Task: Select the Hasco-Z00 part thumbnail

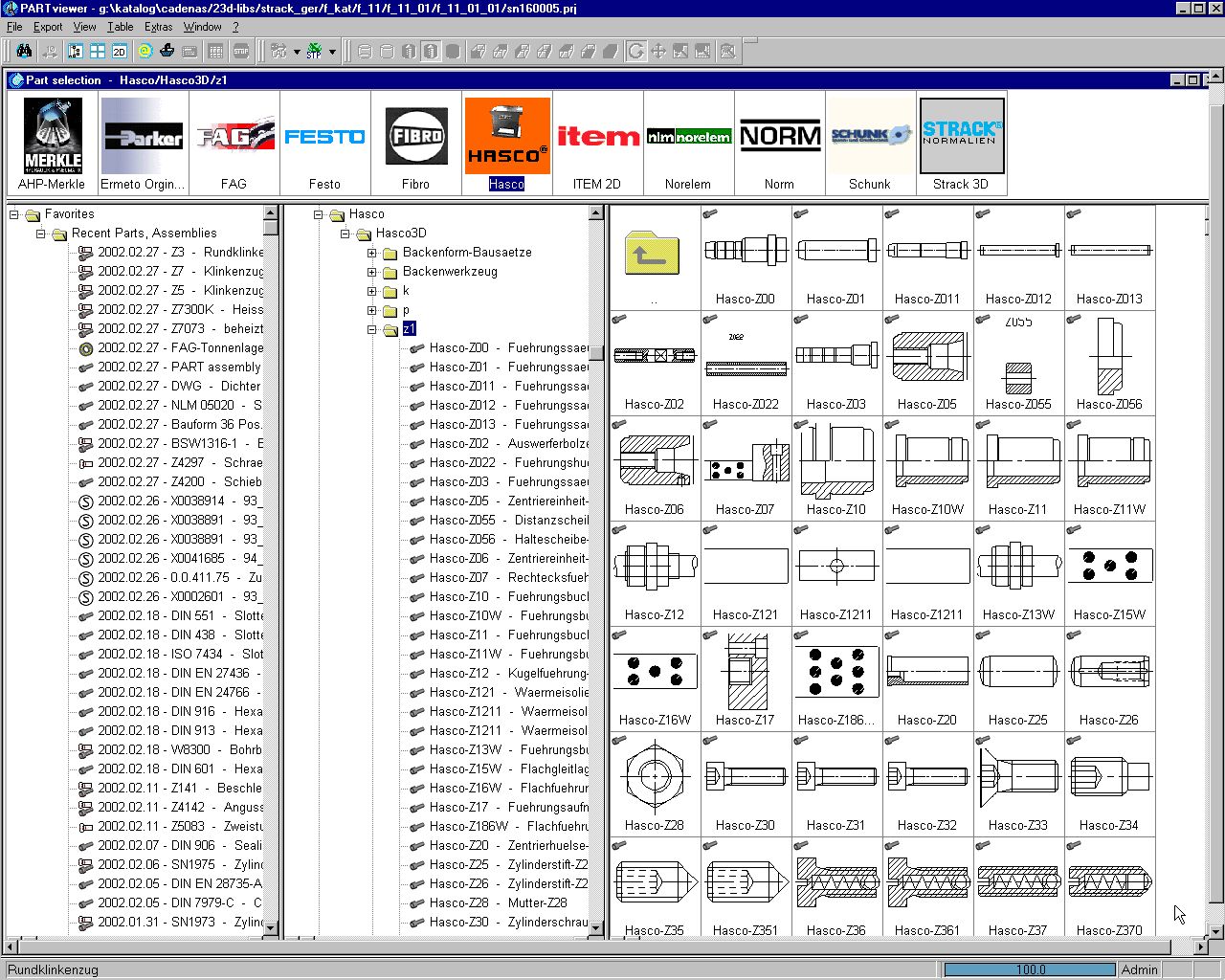Action: click(746, 257)
